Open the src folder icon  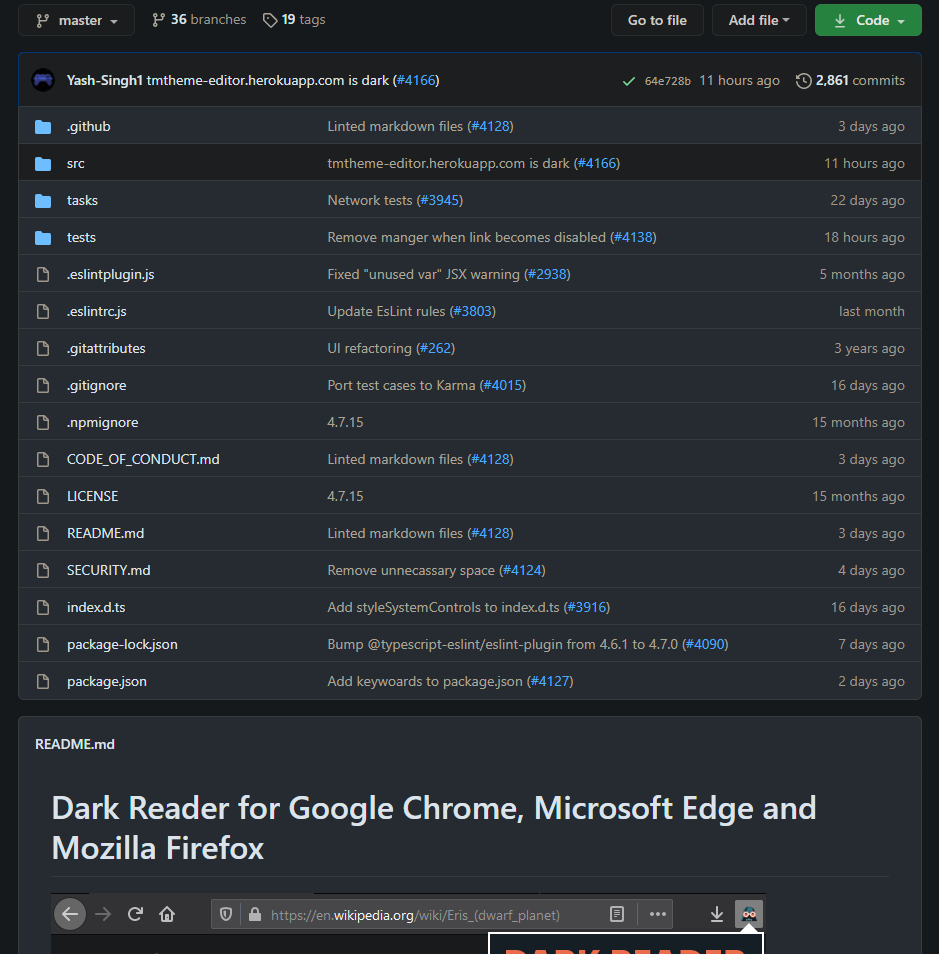(x=43, y=163)
